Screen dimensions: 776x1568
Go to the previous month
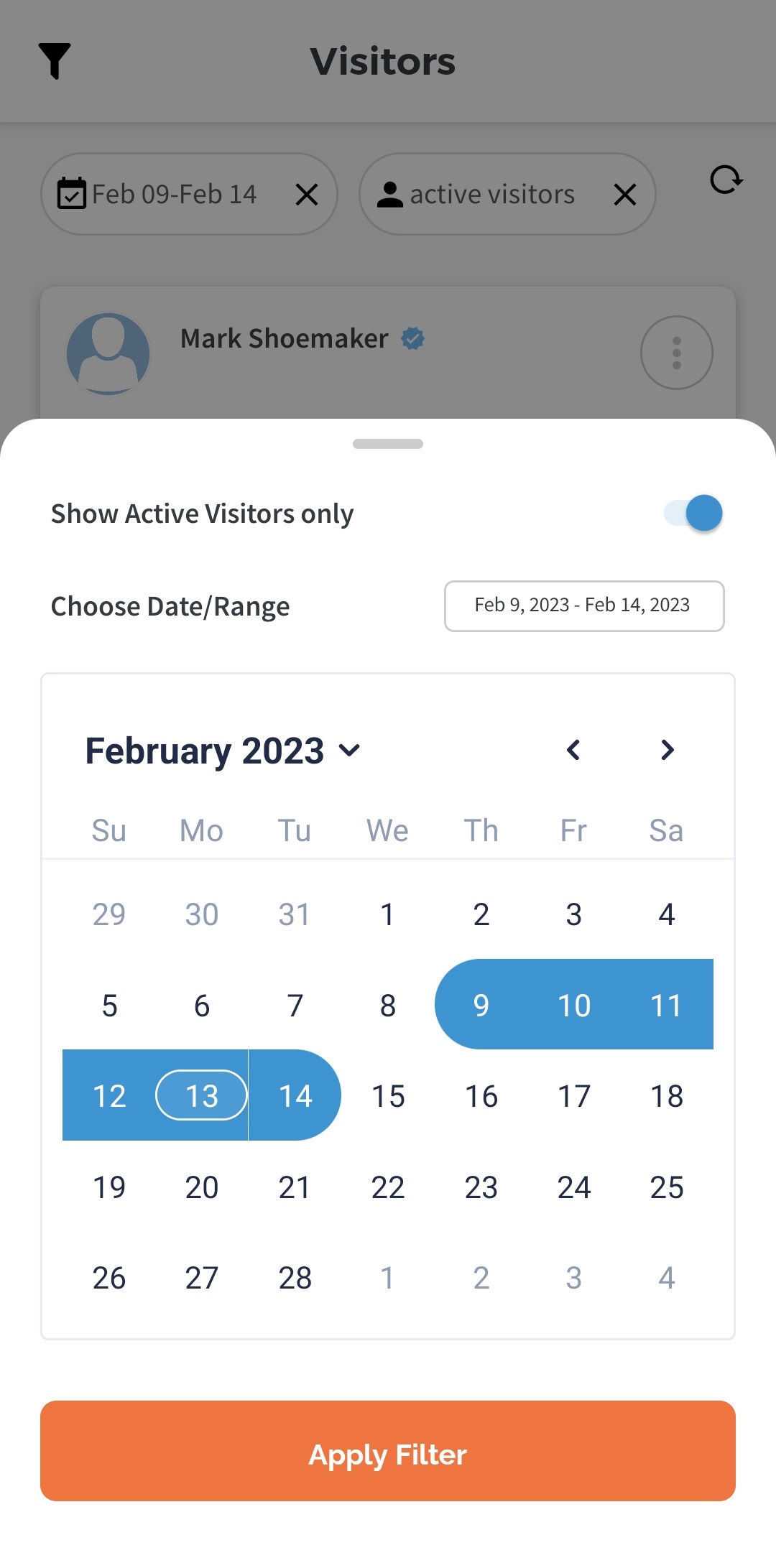[573, 750]
